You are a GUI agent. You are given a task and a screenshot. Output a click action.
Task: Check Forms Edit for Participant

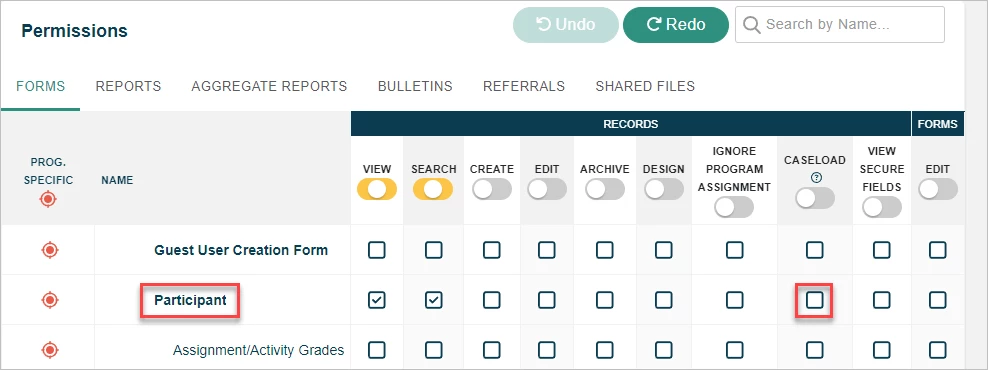(938, 301)
